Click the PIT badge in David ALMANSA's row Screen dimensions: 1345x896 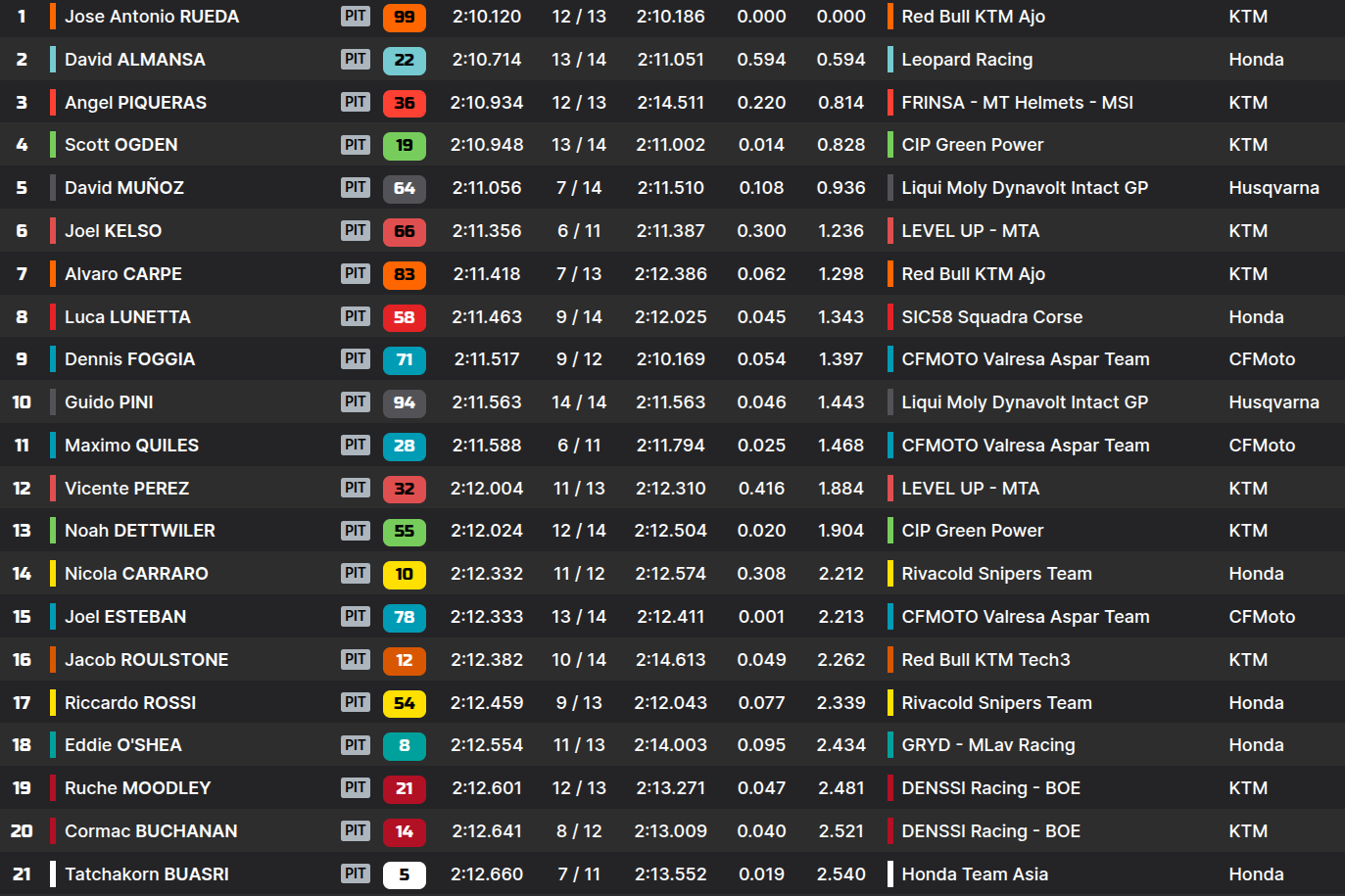(355, 60)
